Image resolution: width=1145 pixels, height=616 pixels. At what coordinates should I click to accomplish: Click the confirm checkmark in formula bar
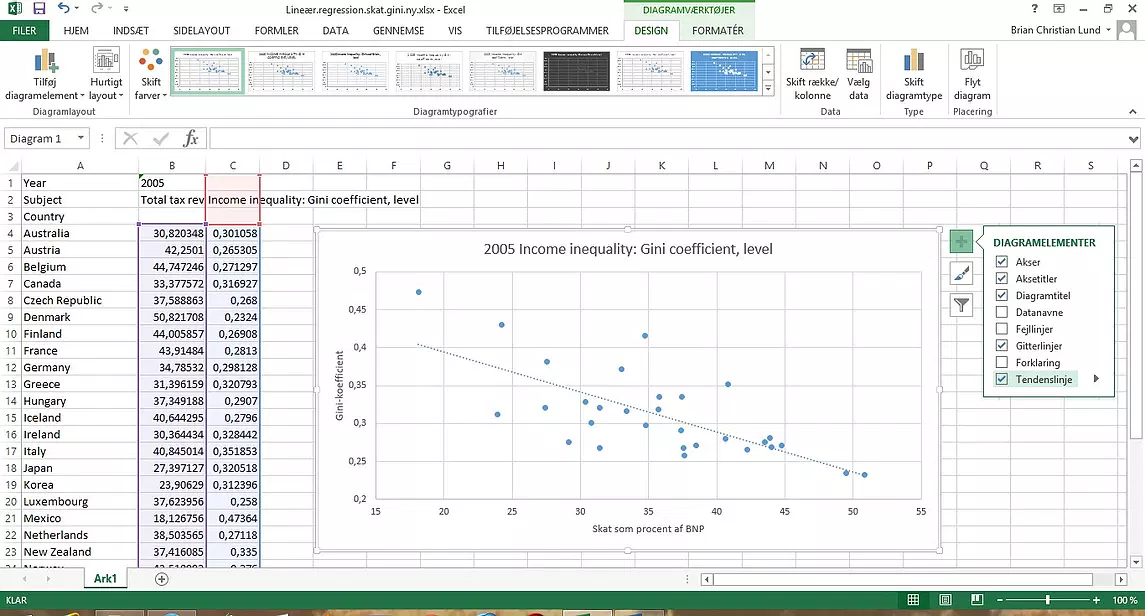click(161, 139)
